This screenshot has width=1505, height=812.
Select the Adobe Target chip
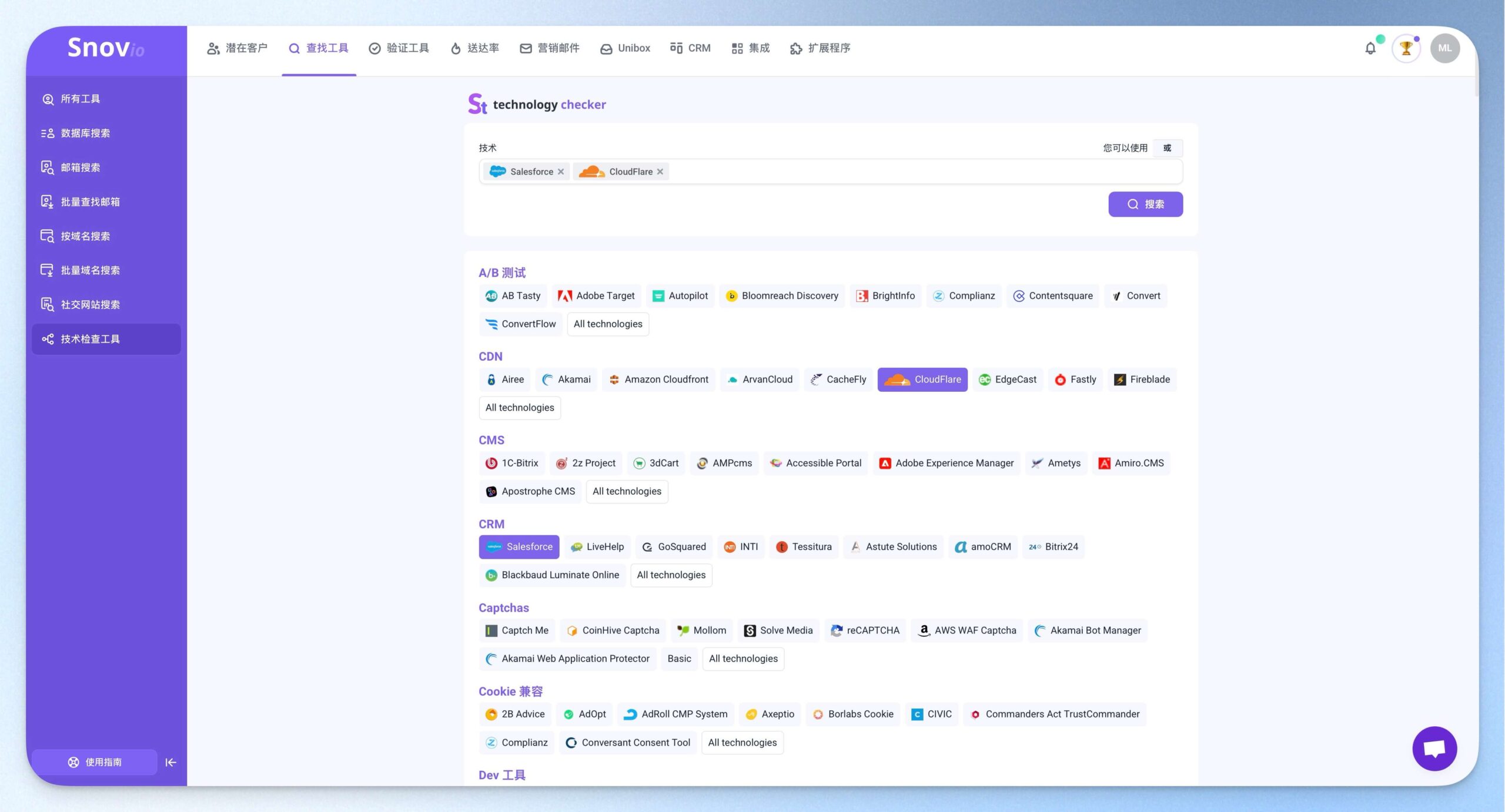[596, 296]
